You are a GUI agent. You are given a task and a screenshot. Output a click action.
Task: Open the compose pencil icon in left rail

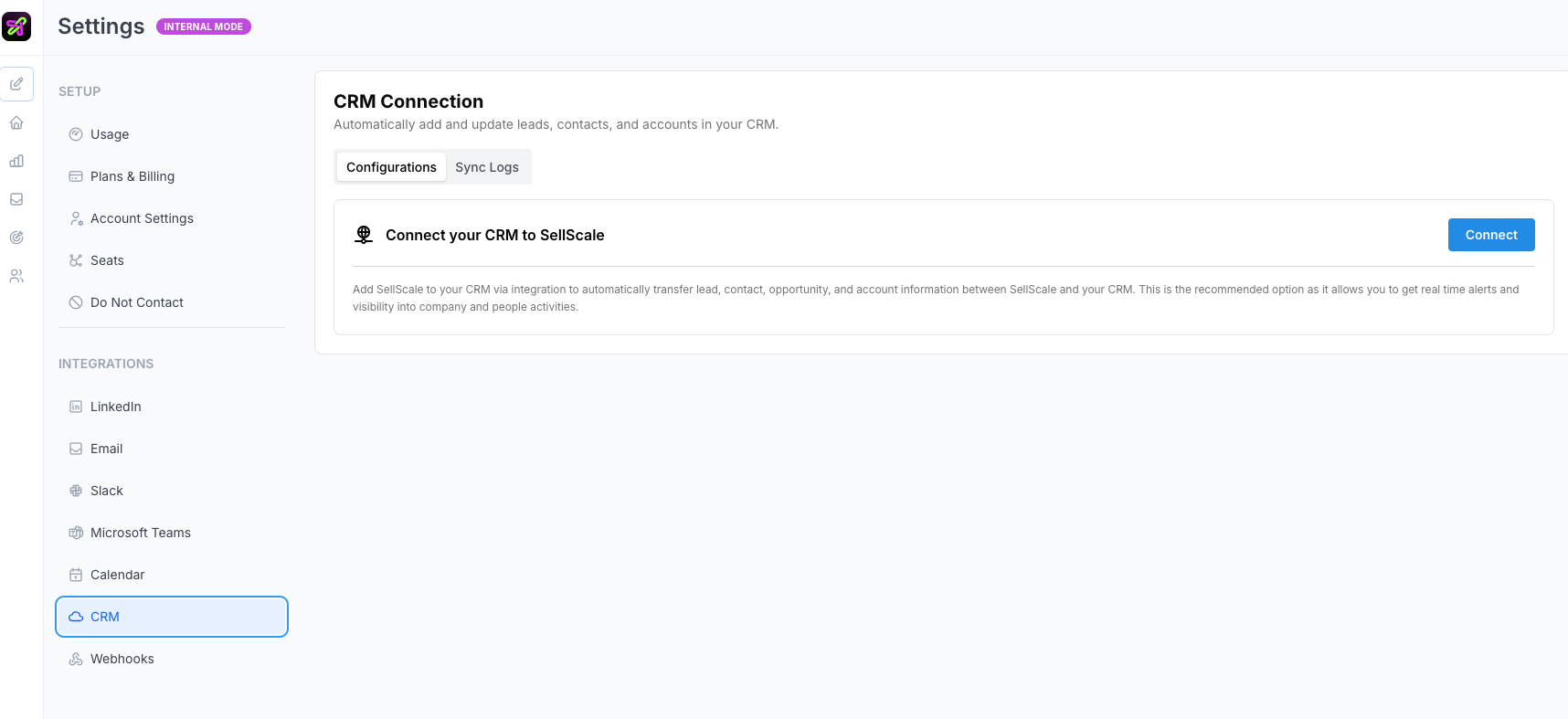coord(16,84)
